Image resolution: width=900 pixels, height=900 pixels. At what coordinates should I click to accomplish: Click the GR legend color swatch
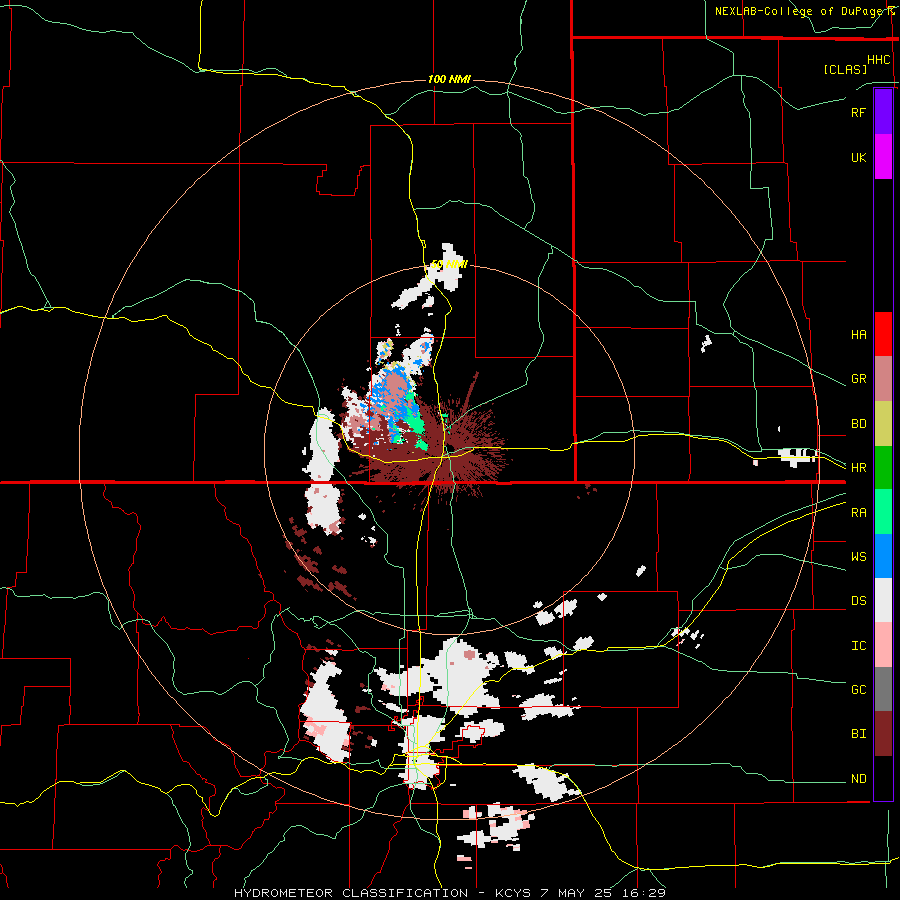883,378
